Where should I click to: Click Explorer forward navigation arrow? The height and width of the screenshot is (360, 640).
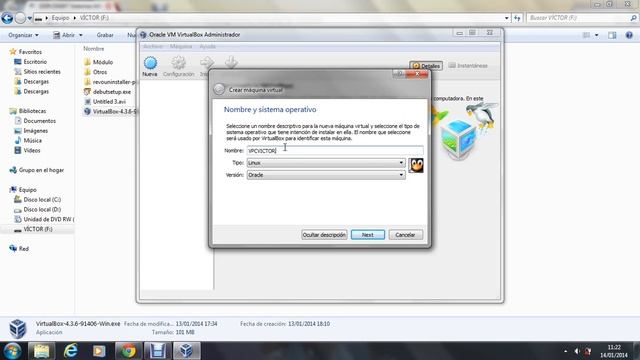[x=20, y=18]
